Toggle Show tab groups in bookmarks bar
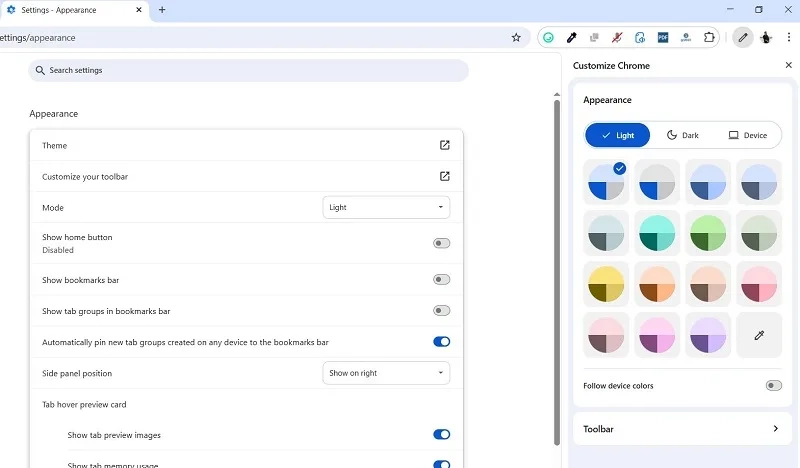Screen dimensions: 800x468 pyautogui.click(x=441, y=310)
